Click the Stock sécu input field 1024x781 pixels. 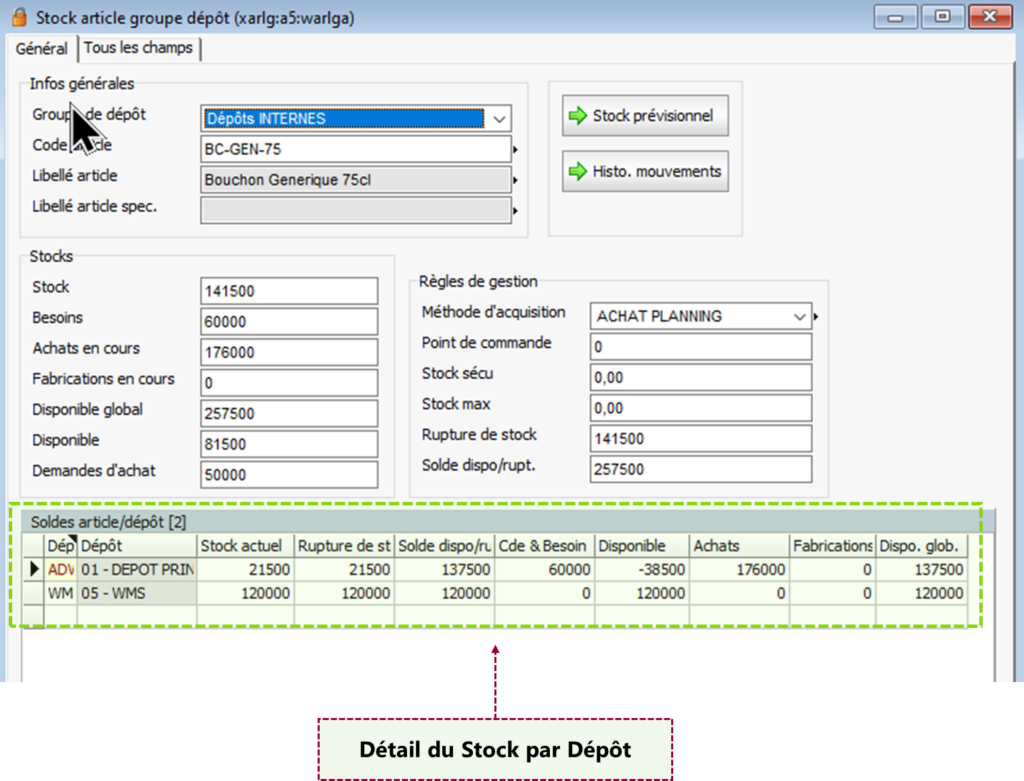pos(700,378)
